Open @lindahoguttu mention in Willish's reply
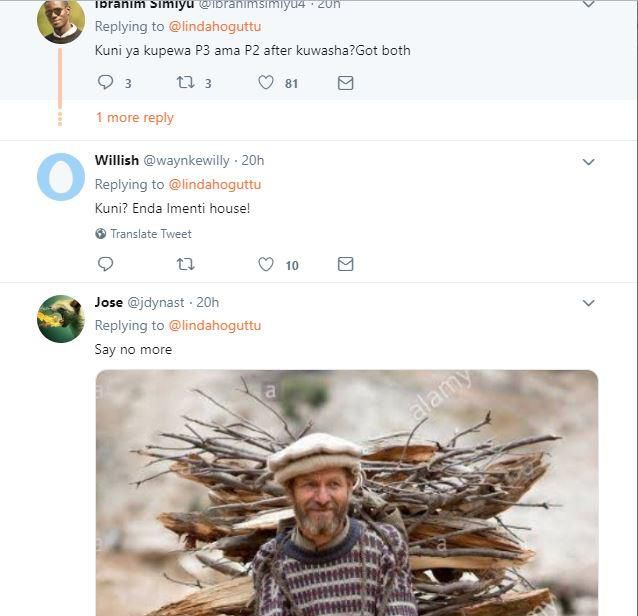Image resolution: width=638 pixels, height=616 pixels. [x=214, y=185]
